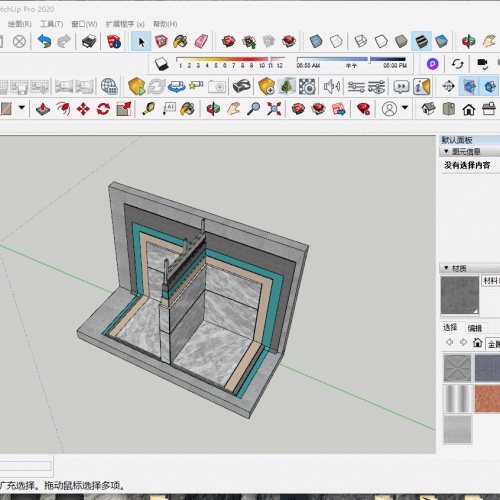Toggle Monochrome face style
Viewport: 500px width, 500px height.
[x=441, y=42]
